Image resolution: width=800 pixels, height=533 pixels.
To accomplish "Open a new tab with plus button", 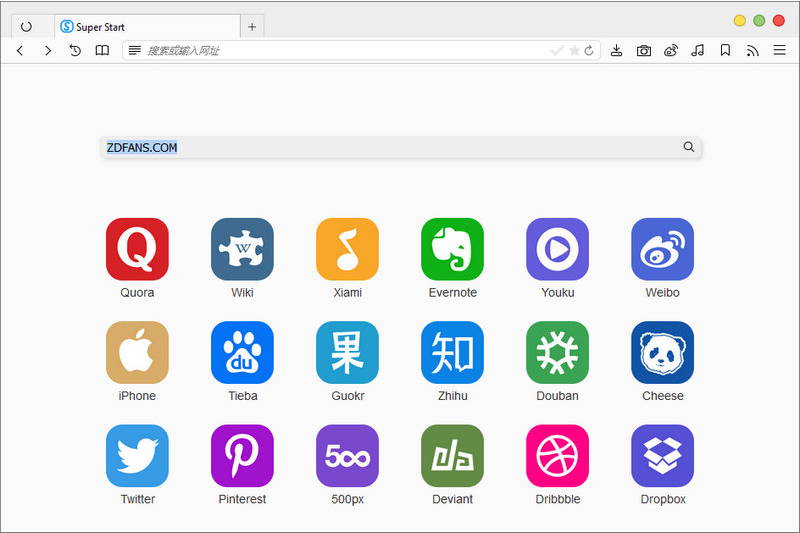I will pos(252,27).
